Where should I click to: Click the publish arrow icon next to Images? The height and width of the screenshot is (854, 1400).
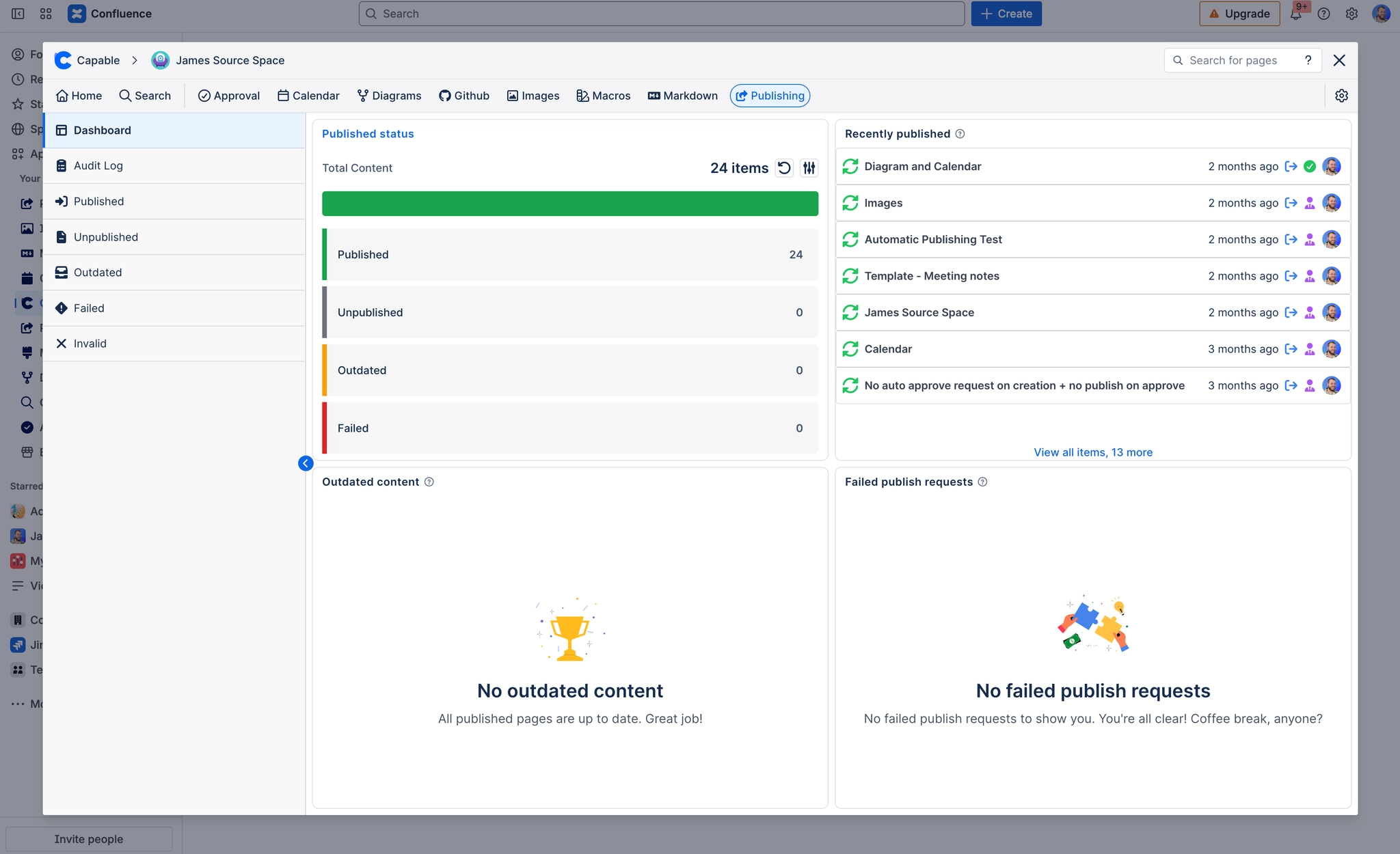pyautogui.click(x=1291, y=203)
